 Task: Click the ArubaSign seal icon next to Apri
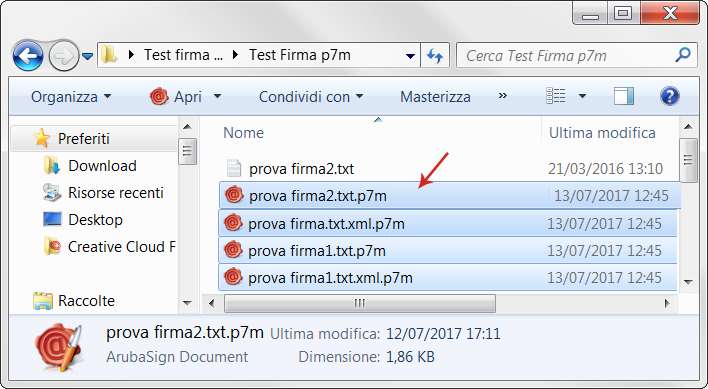point(159,97)
